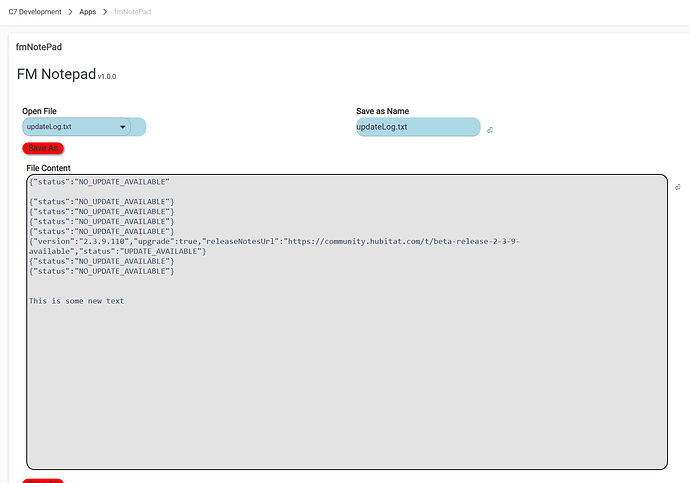Screen dimensions: 690x483
Task: Navigate to Apps in breadcrumb
Action: coord(88,11)
